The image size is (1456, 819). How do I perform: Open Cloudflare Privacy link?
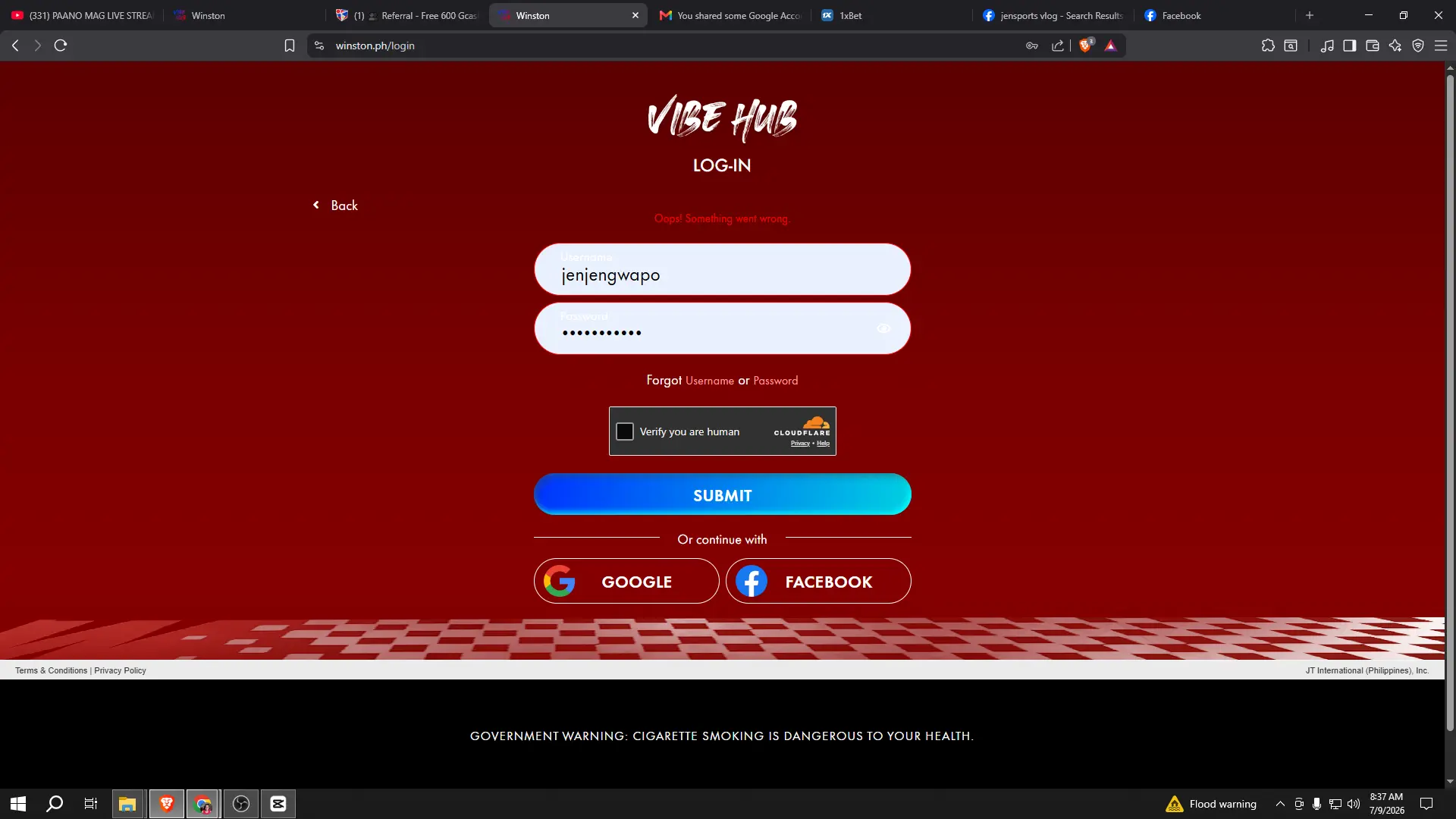point(800,444)
